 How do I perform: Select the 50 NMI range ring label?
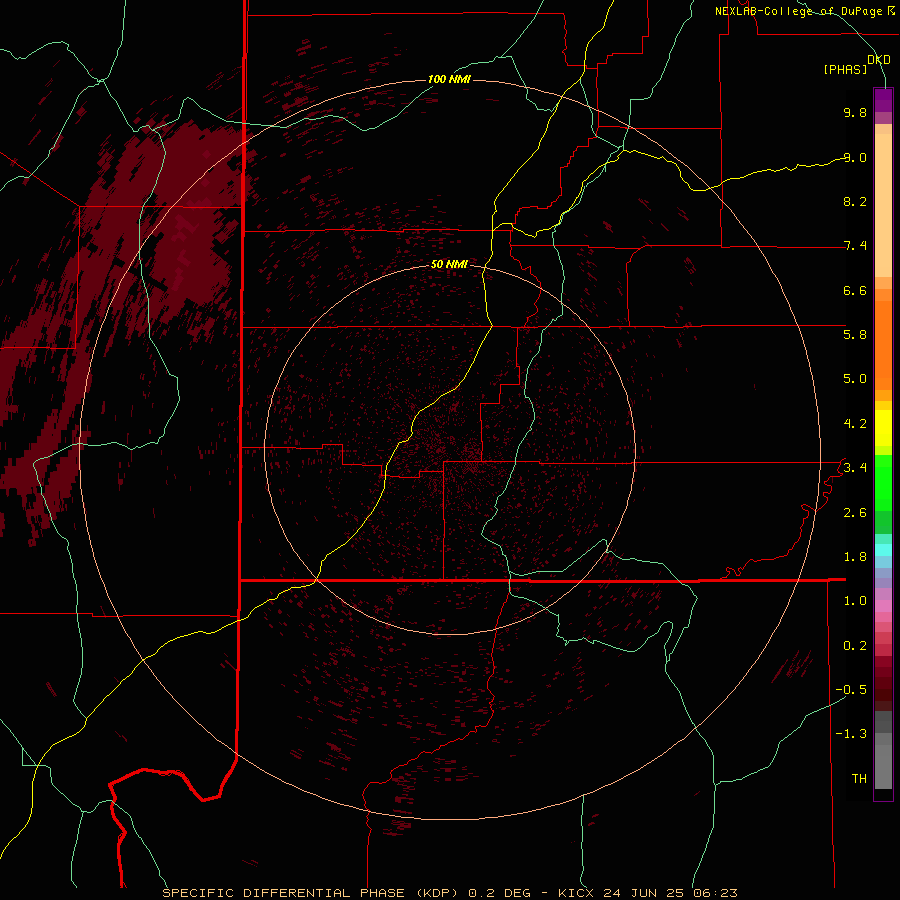(x=449, y=264)
